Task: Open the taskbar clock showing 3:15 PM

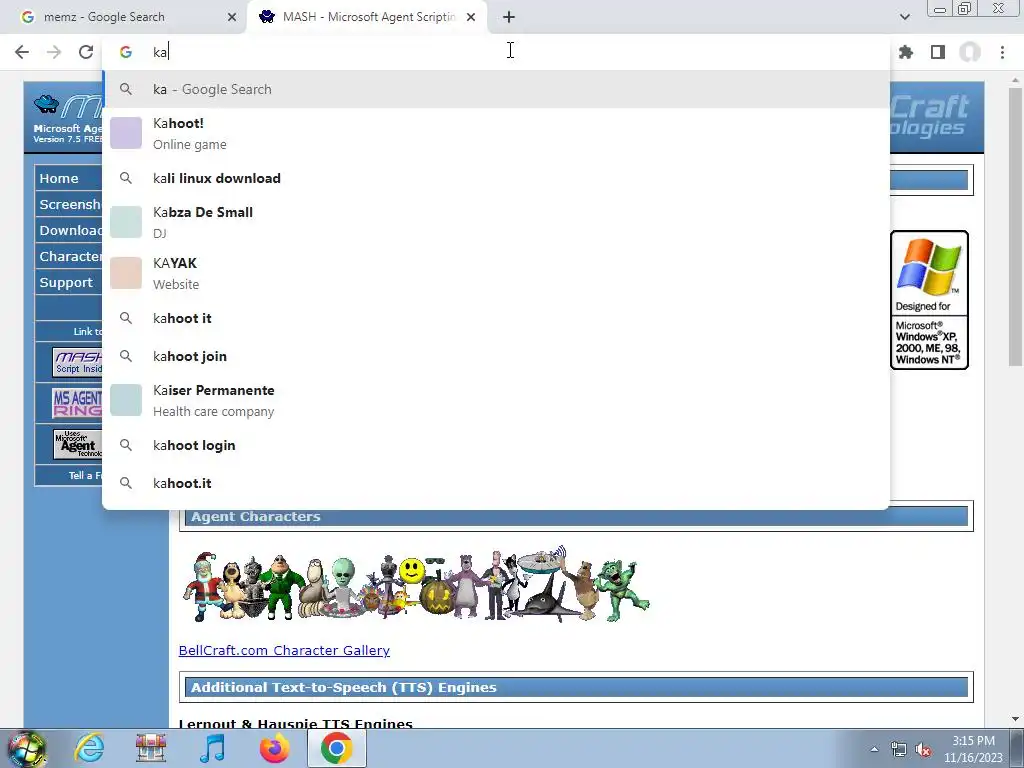Action: click(x=973, y=749)
